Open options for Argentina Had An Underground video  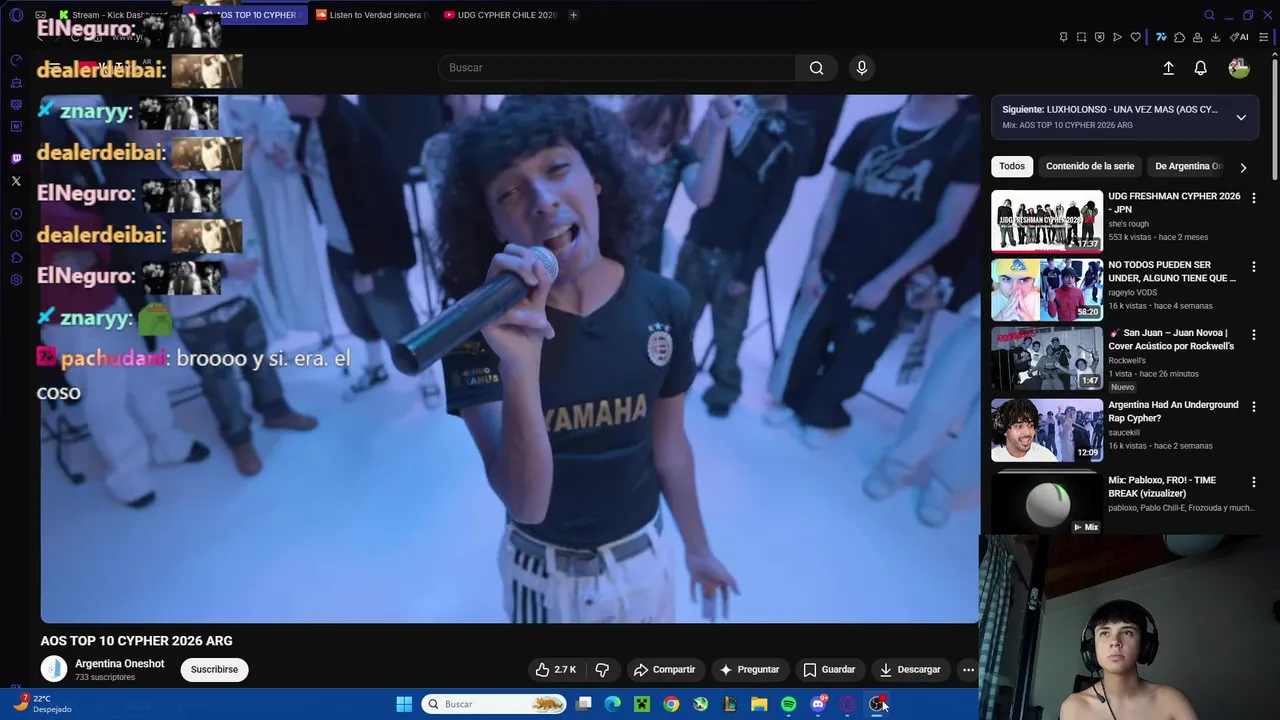click(1253, 407)
